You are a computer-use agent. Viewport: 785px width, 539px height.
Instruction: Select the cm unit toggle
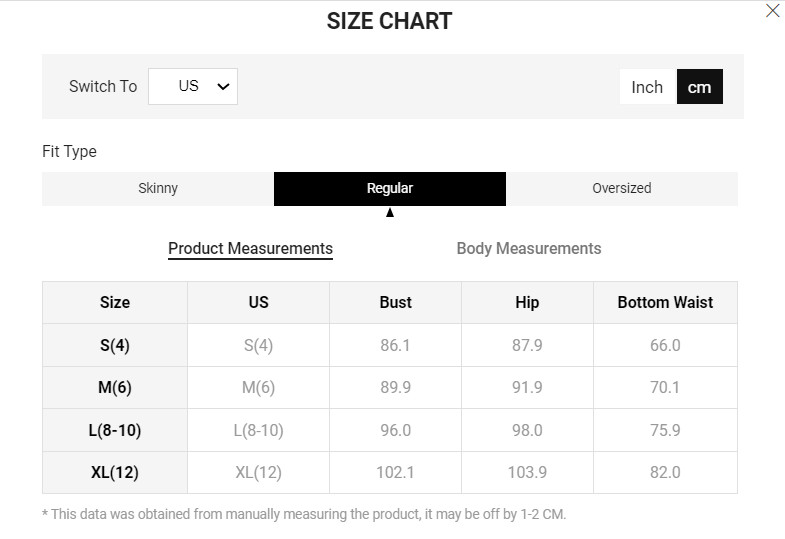[699, 87]
